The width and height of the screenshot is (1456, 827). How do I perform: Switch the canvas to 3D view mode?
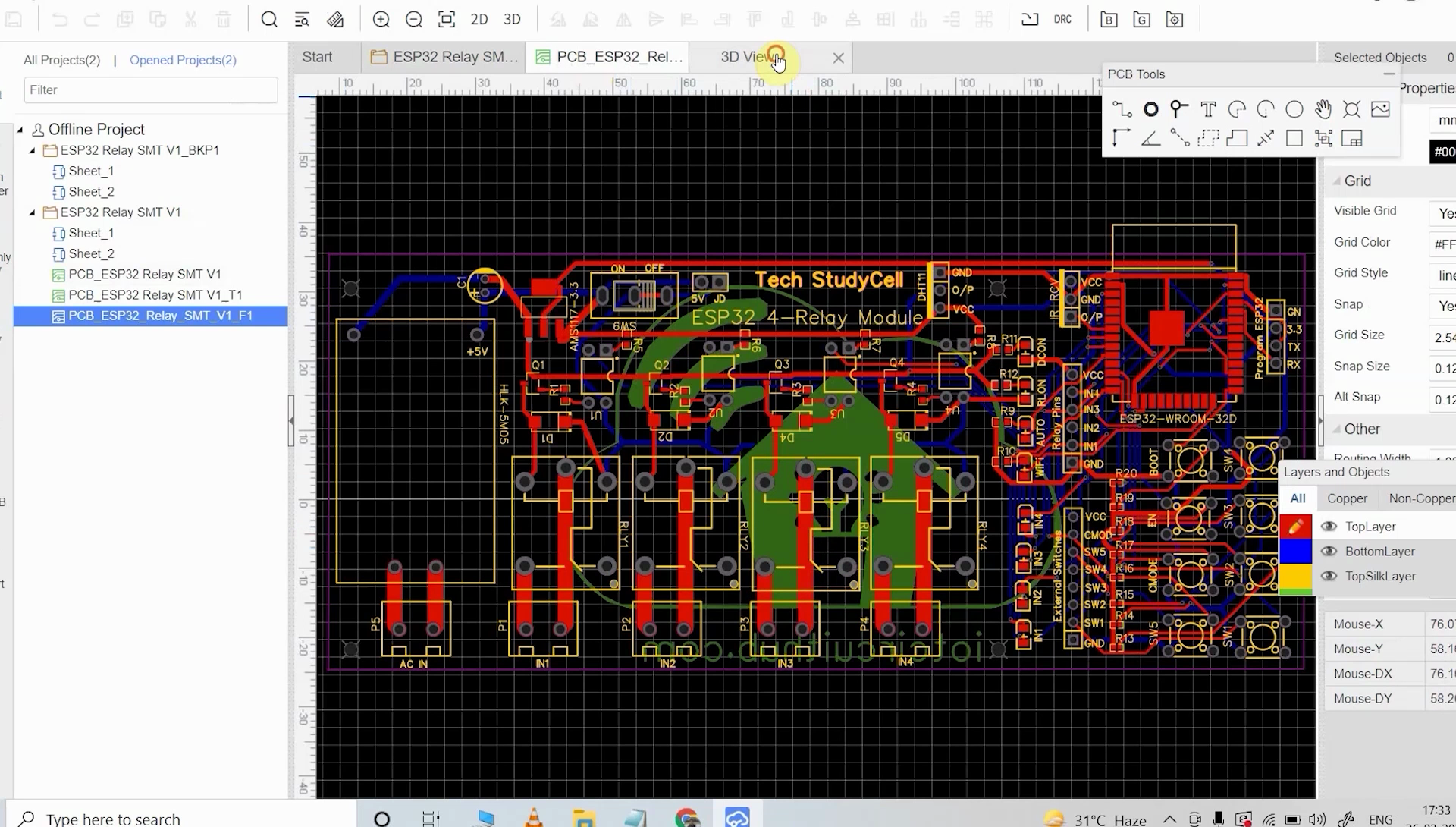pos(512,19)
